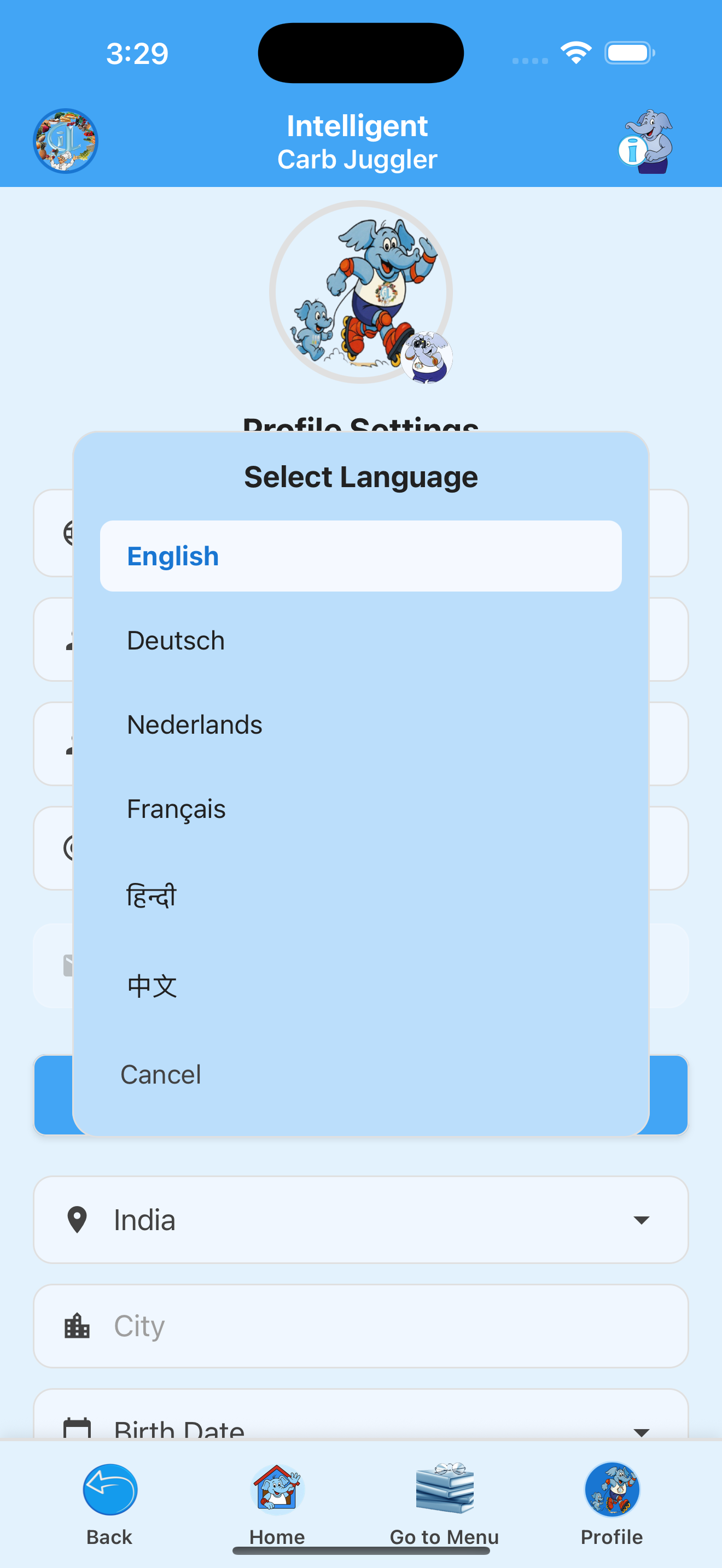Tap the Profile skating elephant icon
The image size is (722, 1568).
(611, 1489)
